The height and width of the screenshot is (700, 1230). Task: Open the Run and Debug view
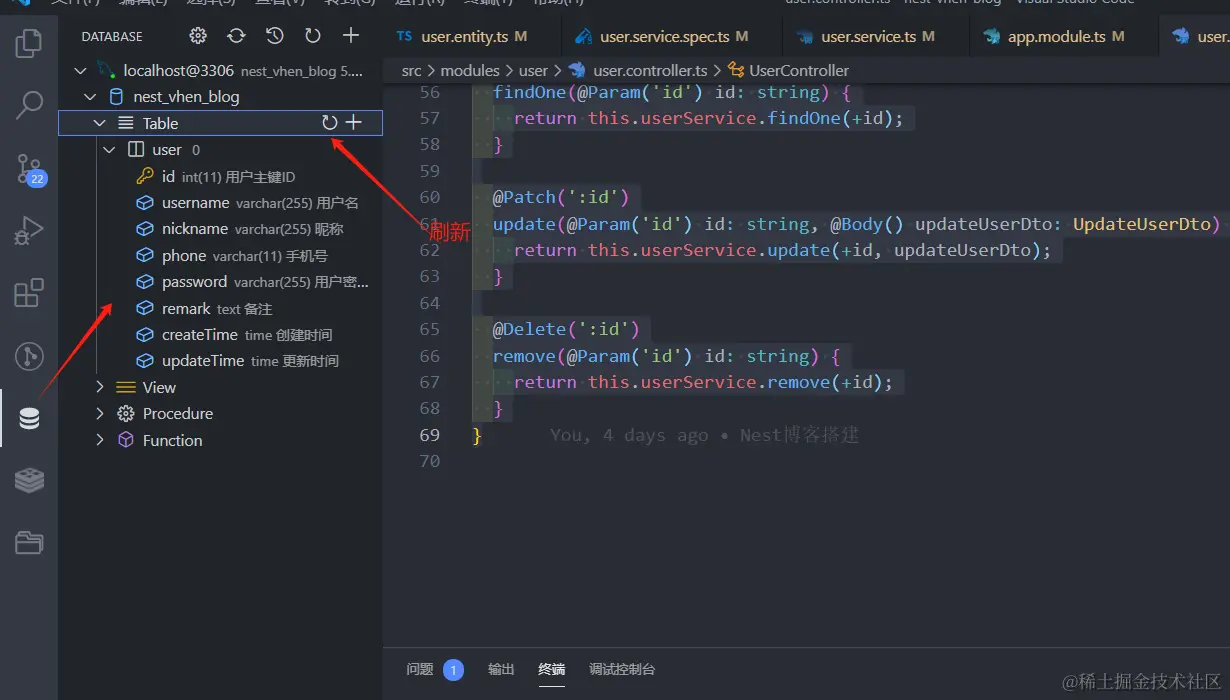click(x=29, y=231)
